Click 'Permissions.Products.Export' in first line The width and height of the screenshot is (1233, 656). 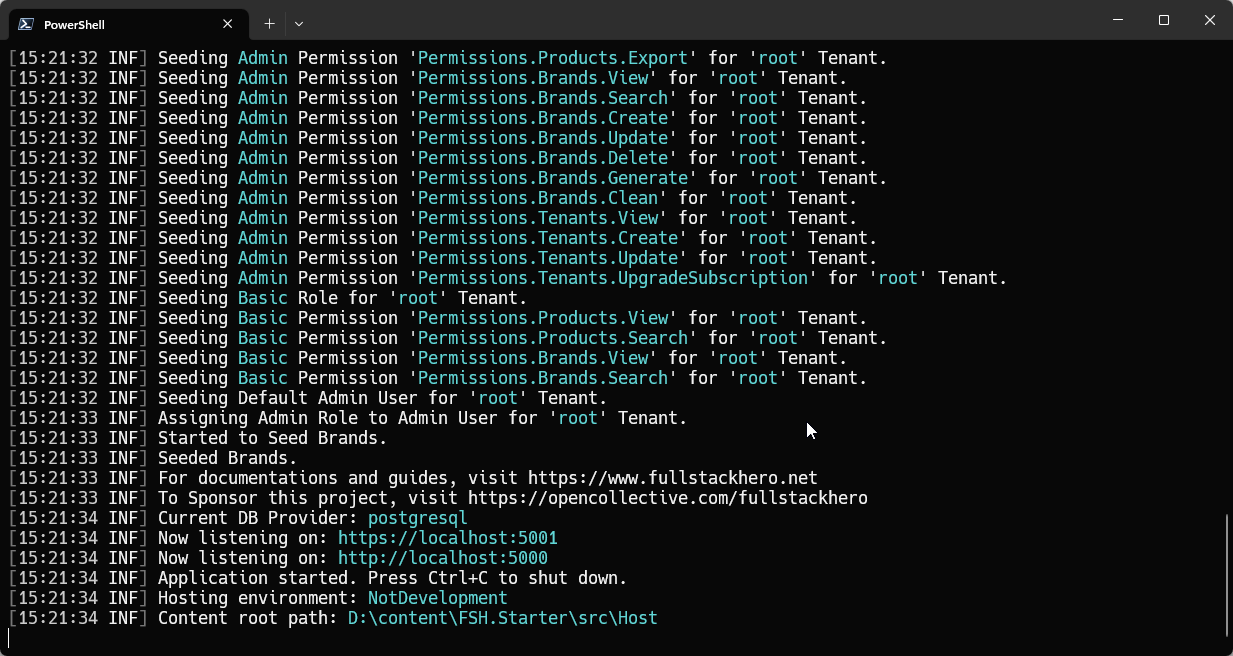click(x=552, y=58)
